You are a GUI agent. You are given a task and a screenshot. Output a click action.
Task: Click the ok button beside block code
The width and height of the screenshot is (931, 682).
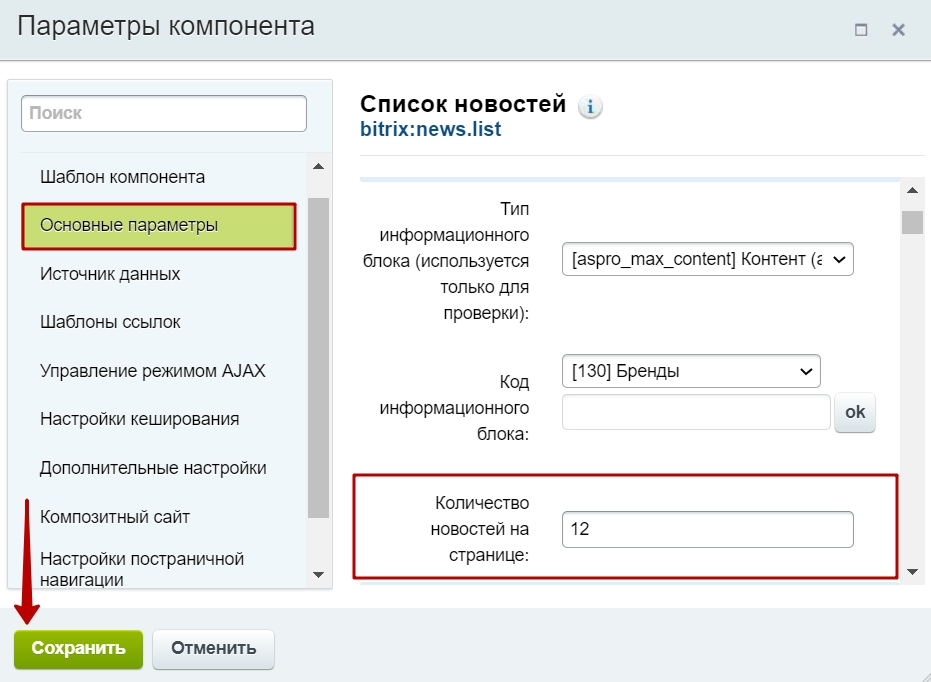[x=854, y=412]
